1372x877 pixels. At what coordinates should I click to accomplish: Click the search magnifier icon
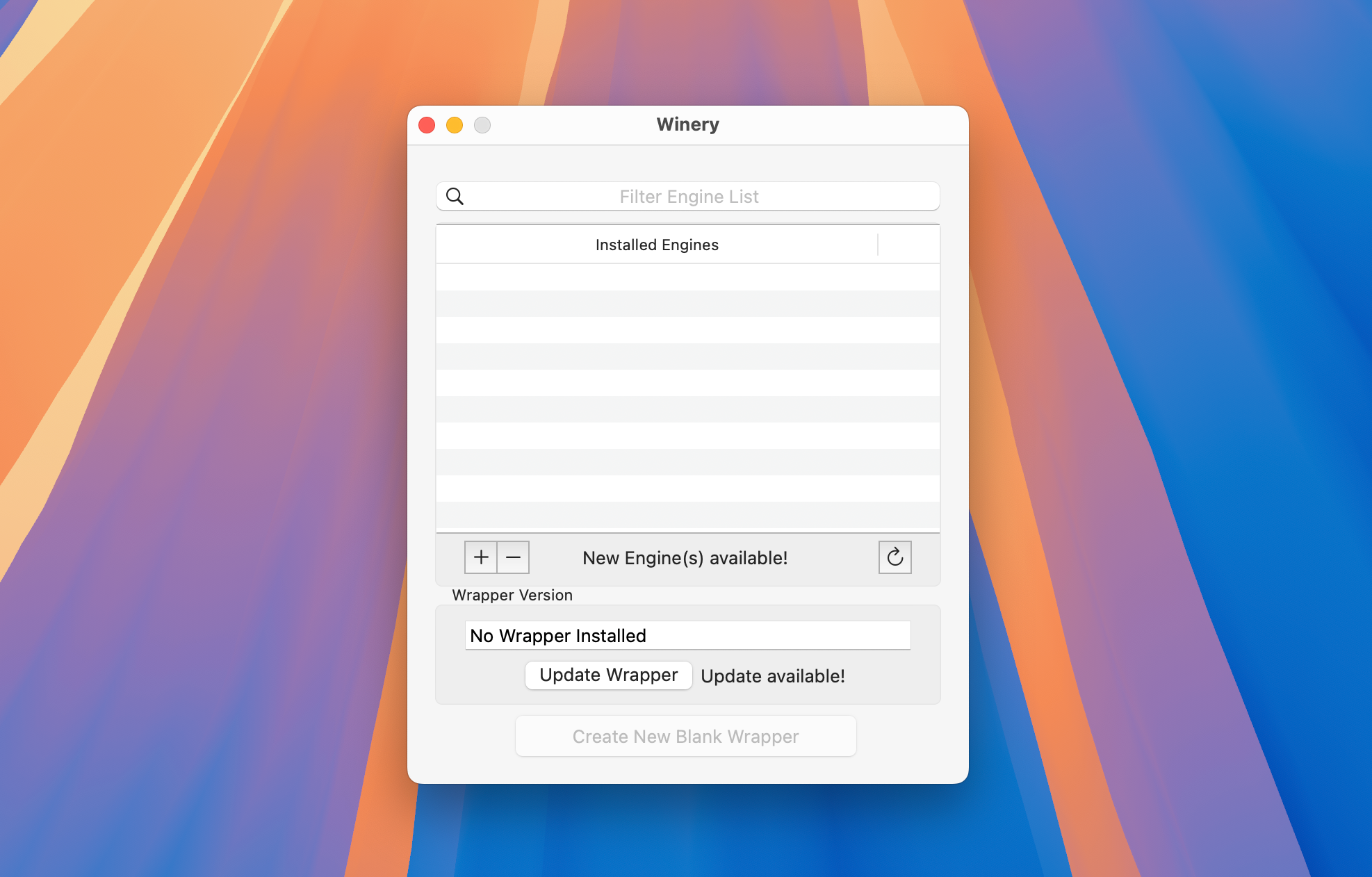tap(454, 195)
